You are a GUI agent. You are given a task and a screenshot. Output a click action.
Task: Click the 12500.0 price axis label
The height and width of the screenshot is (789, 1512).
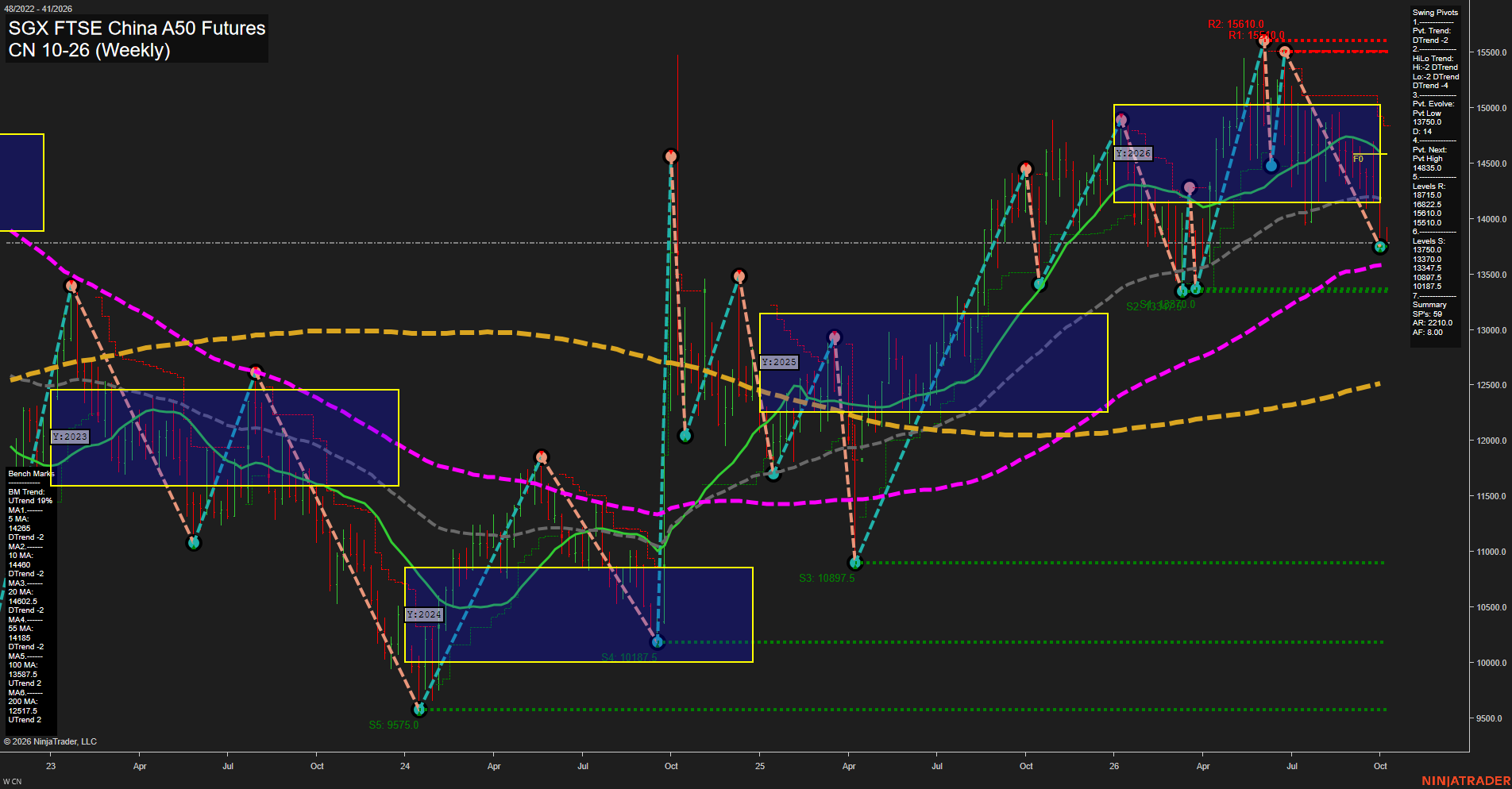(x=1491, y=385)
